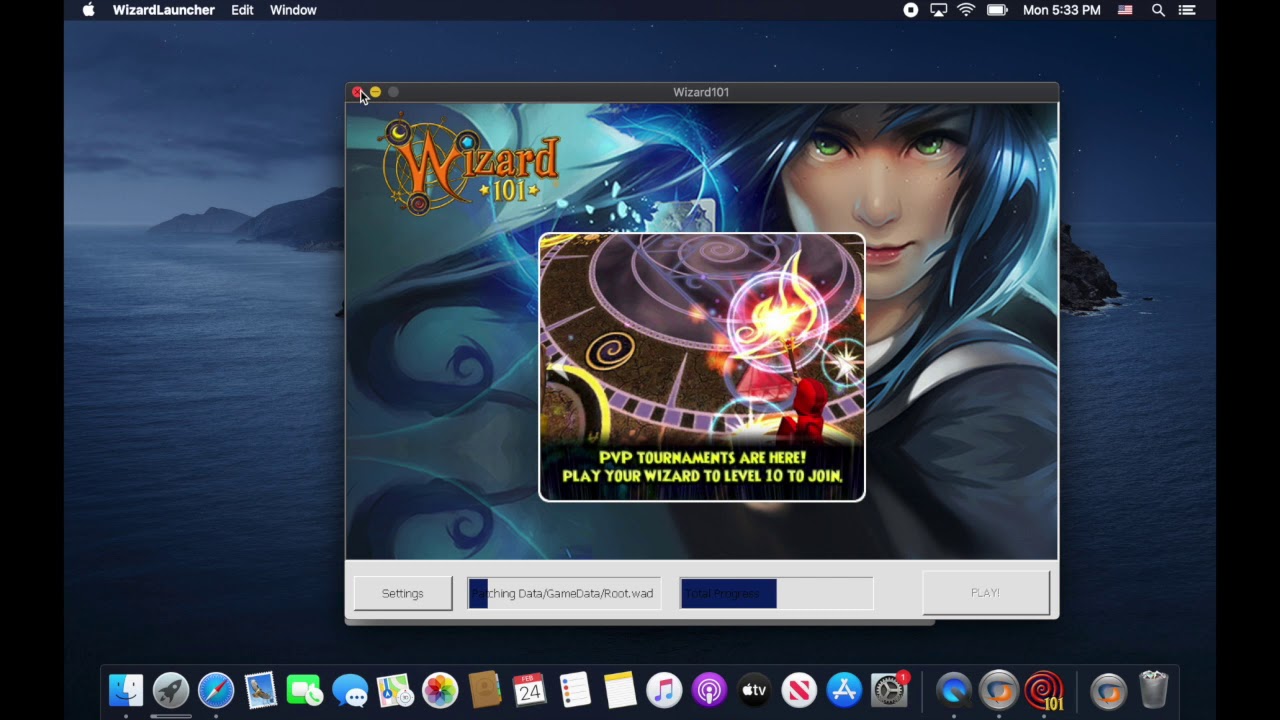
Task: Open Calendar showing 24 in dock
Action: (529, 690)
